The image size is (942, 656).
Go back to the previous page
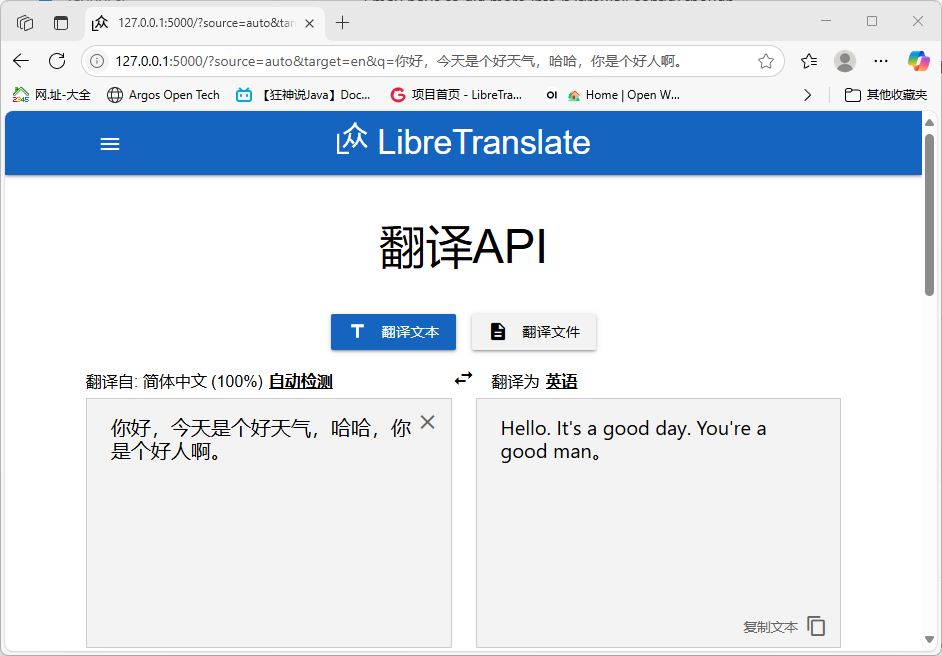click(21, 61)
